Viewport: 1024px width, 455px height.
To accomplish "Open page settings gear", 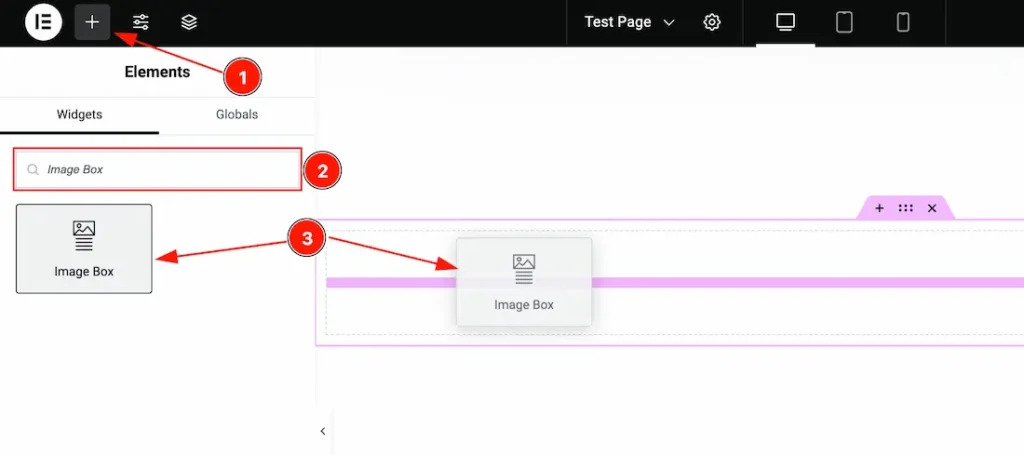I will [712, 22].
